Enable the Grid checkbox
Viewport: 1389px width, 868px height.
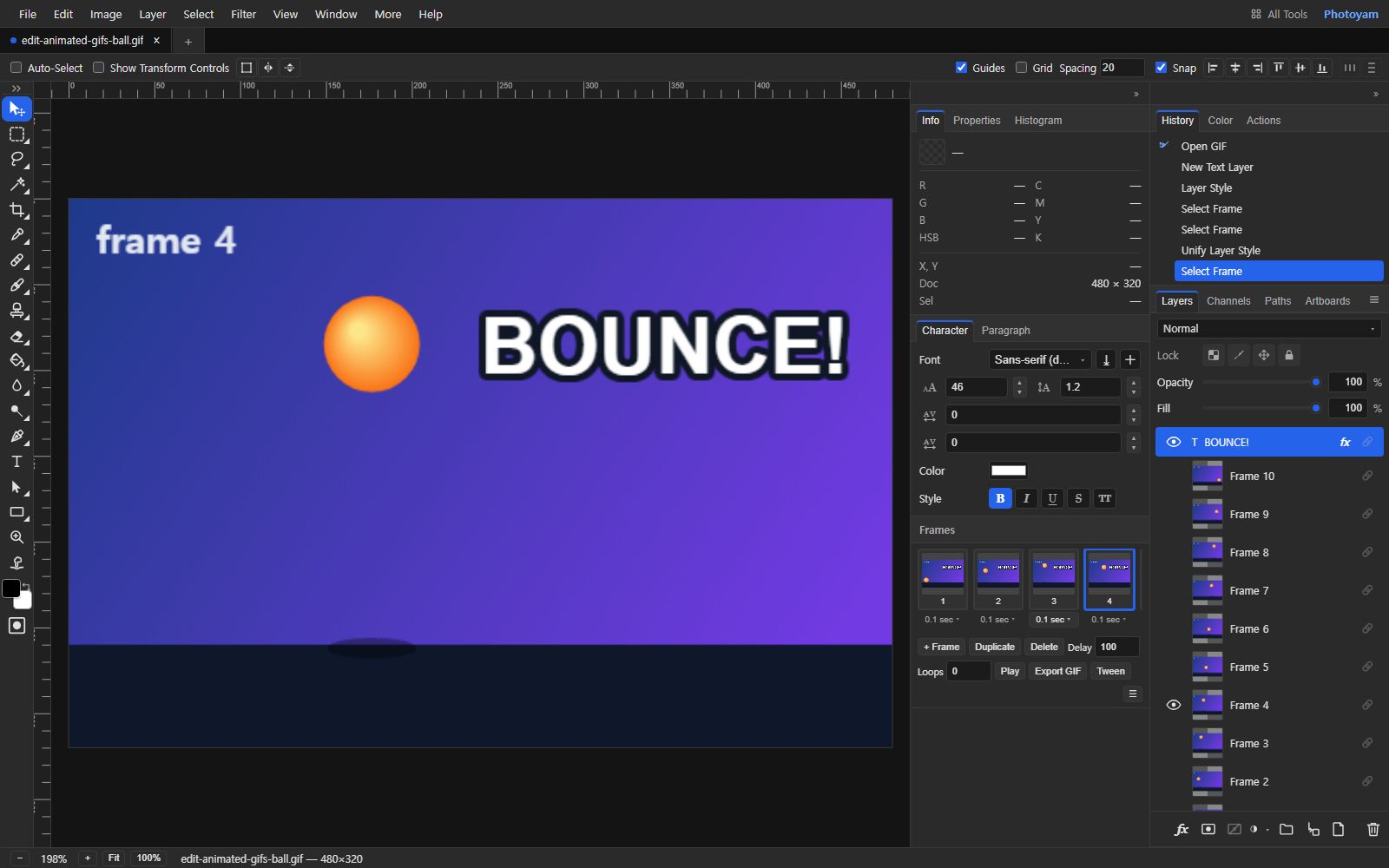coord(1021,68)
